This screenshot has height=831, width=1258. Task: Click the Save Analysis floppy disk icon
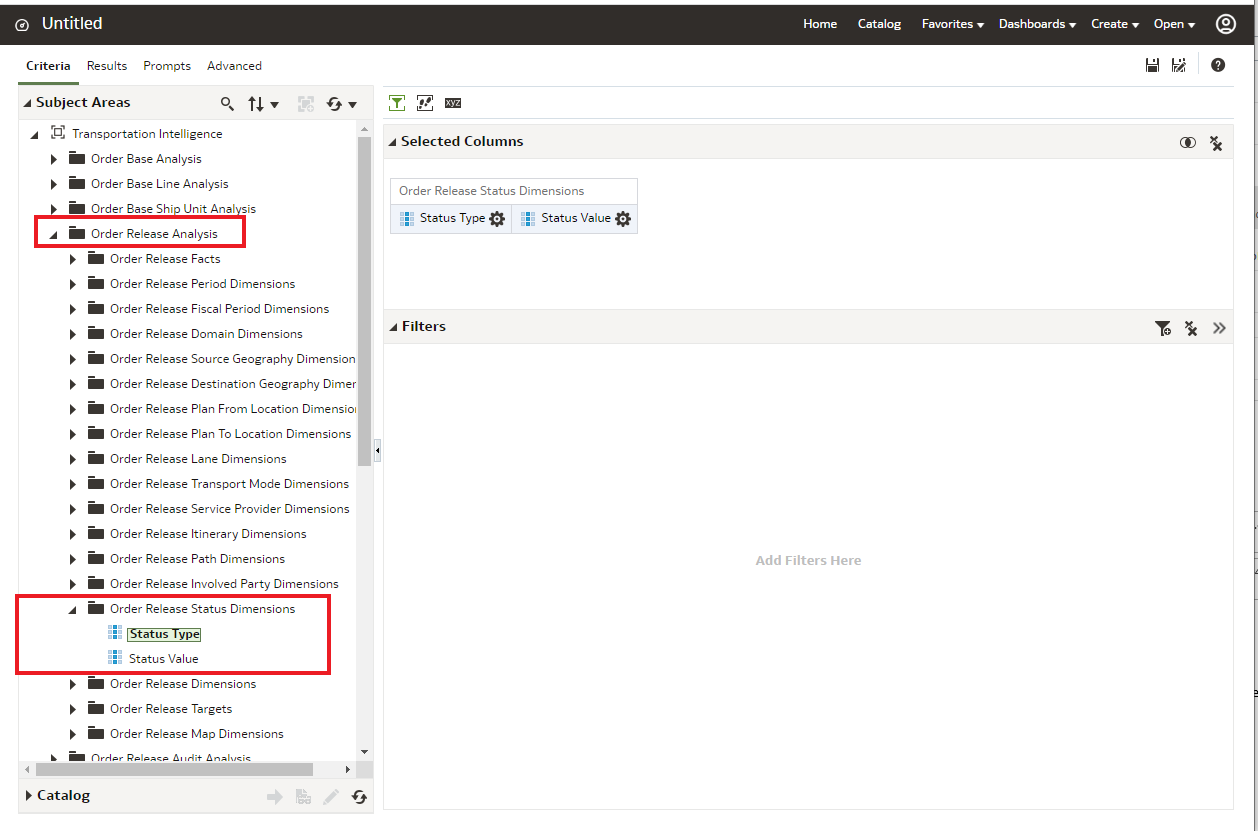pyautogui.click(x=1152, y=65)
